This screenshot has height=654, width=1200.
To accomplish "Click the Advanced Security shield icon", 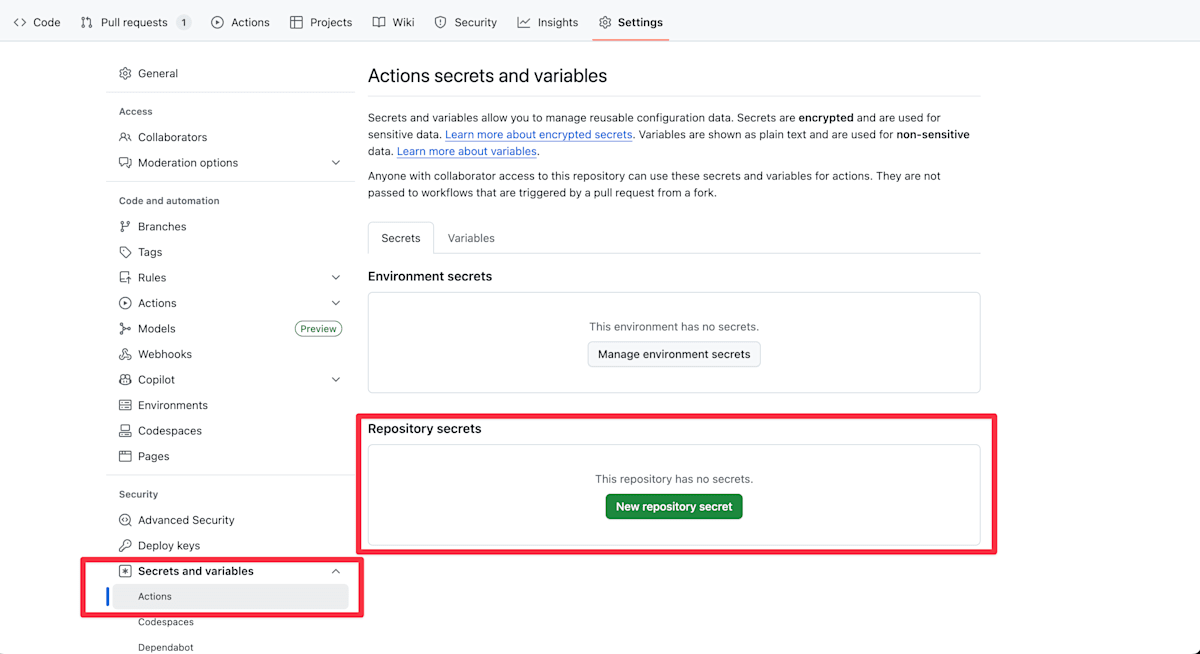I will [x=125, y=520].
